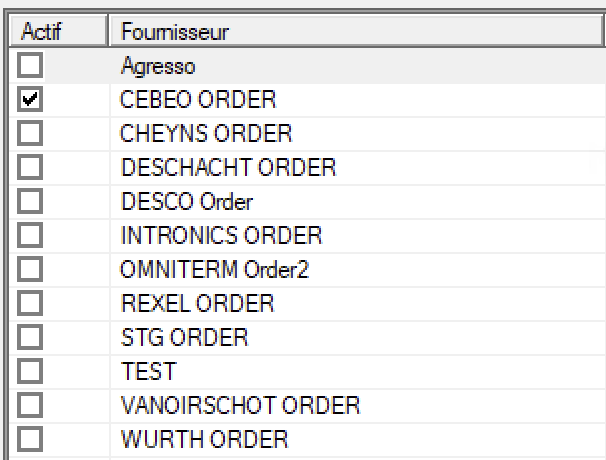
Task: Enable the TEST supplier checkbox
Action: click(30, 371)
